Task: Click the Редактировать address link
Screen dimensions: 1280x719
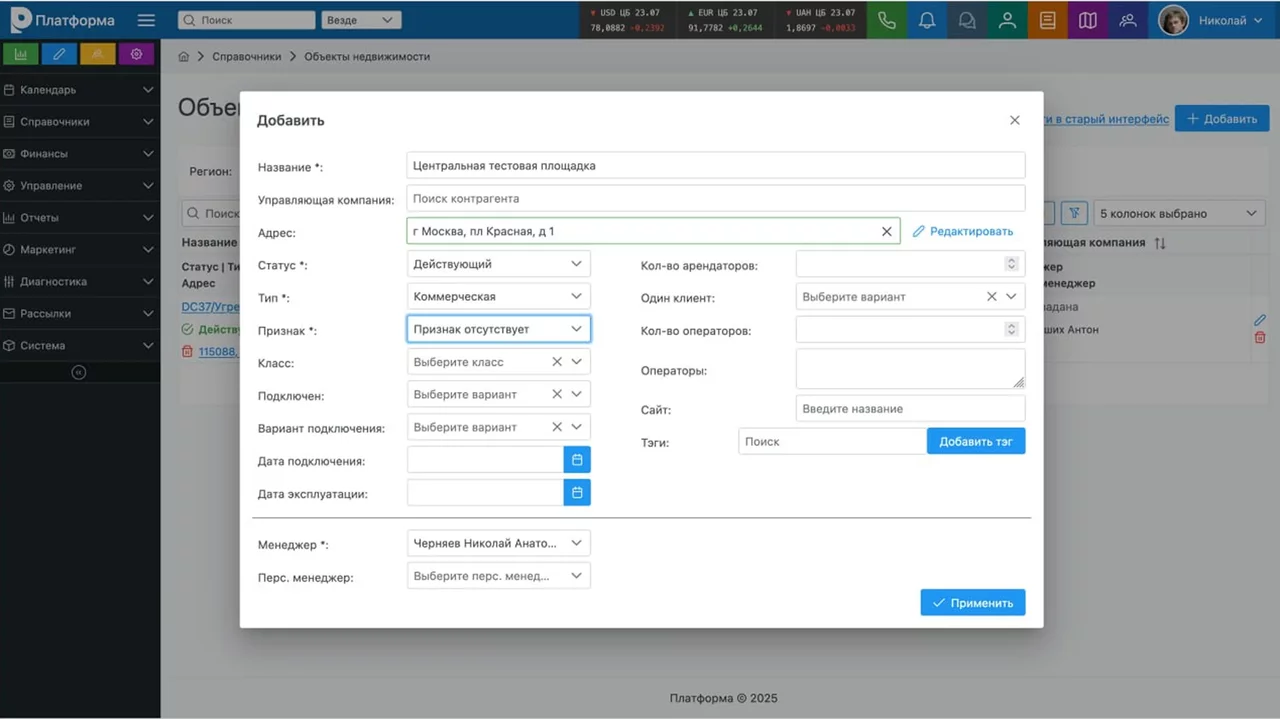Action: click(x=962, y=232)
